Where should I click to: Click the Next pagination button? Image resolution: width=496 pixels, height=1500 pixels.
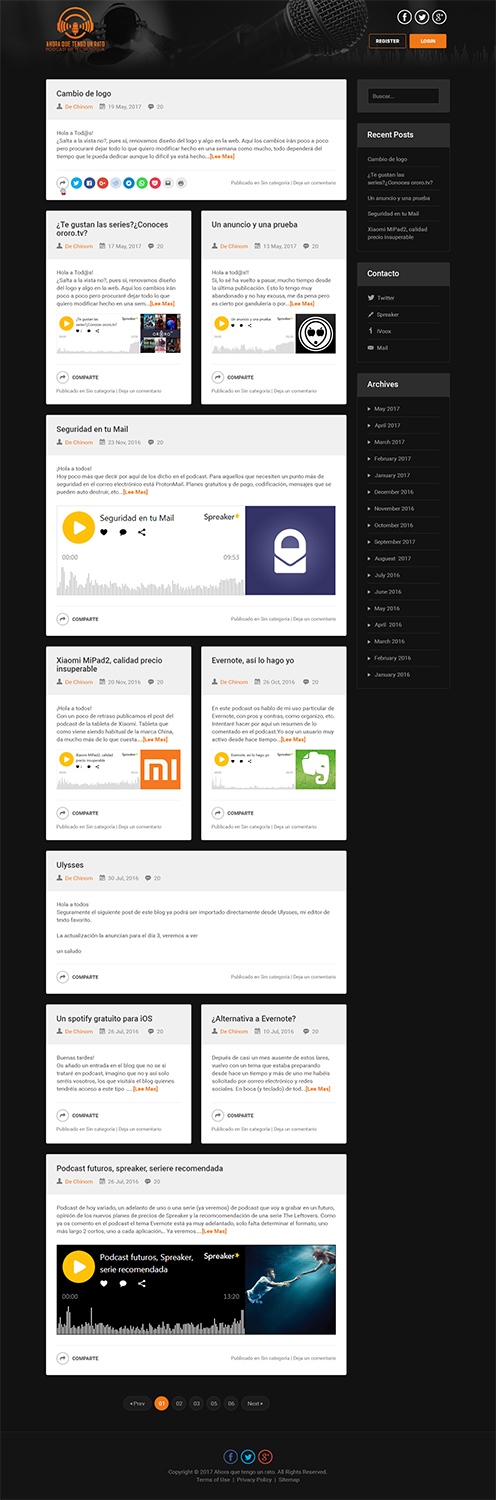[x=255, y=1404]
